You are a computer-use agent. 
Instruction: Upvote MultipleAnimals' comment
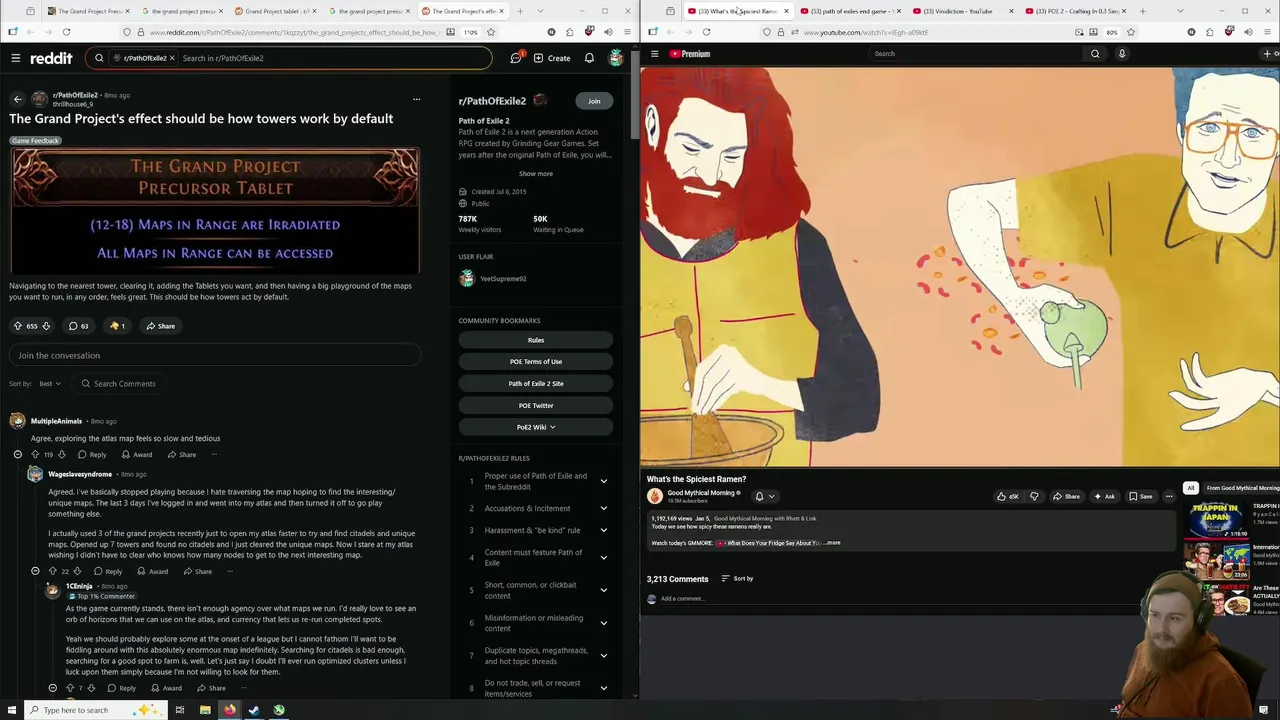35,455
